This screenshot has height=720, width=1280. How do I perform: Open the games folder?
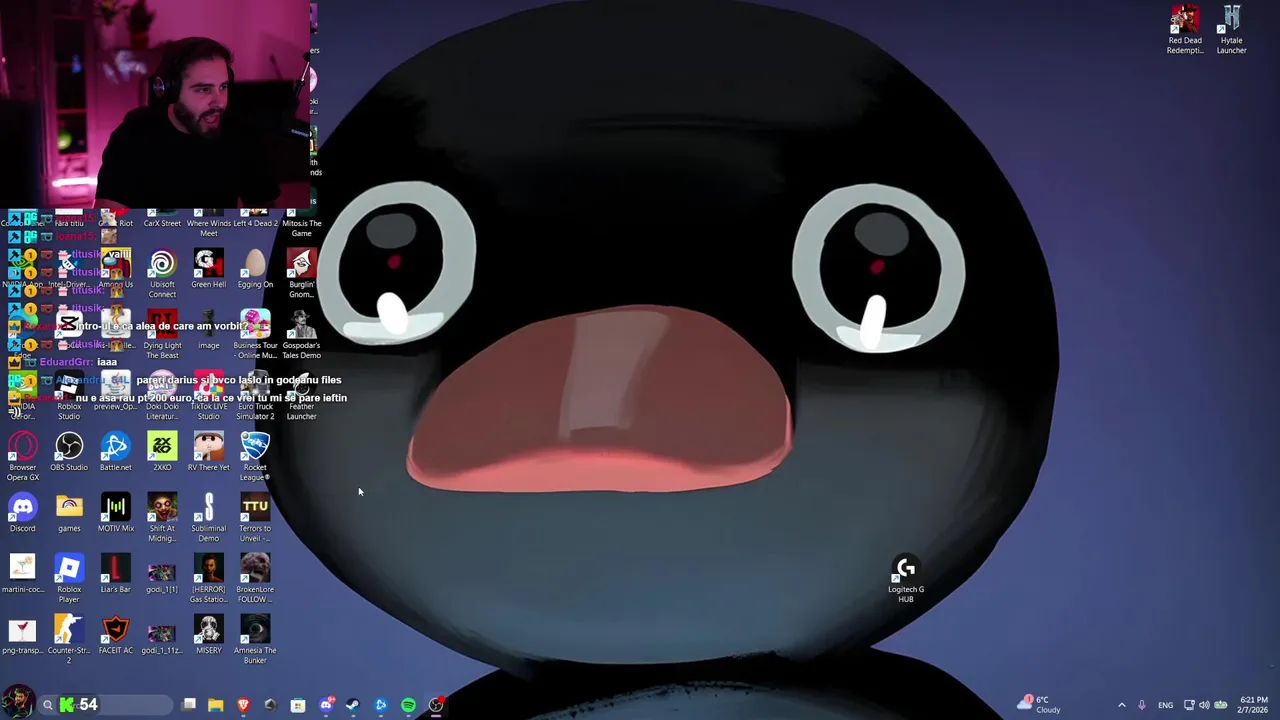[x=69, y=513]
